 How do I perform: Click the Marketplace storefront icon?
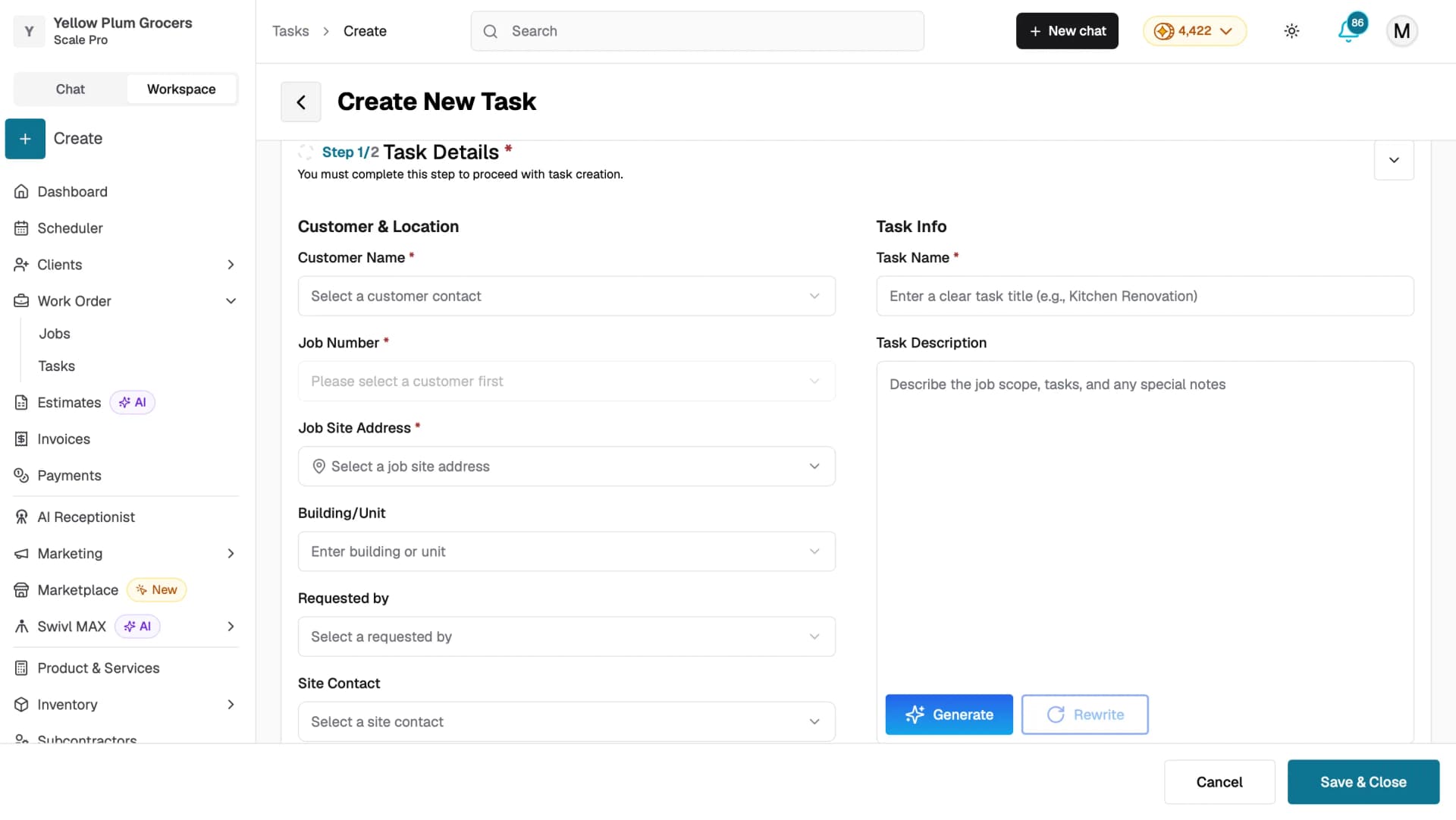[21, 590]
